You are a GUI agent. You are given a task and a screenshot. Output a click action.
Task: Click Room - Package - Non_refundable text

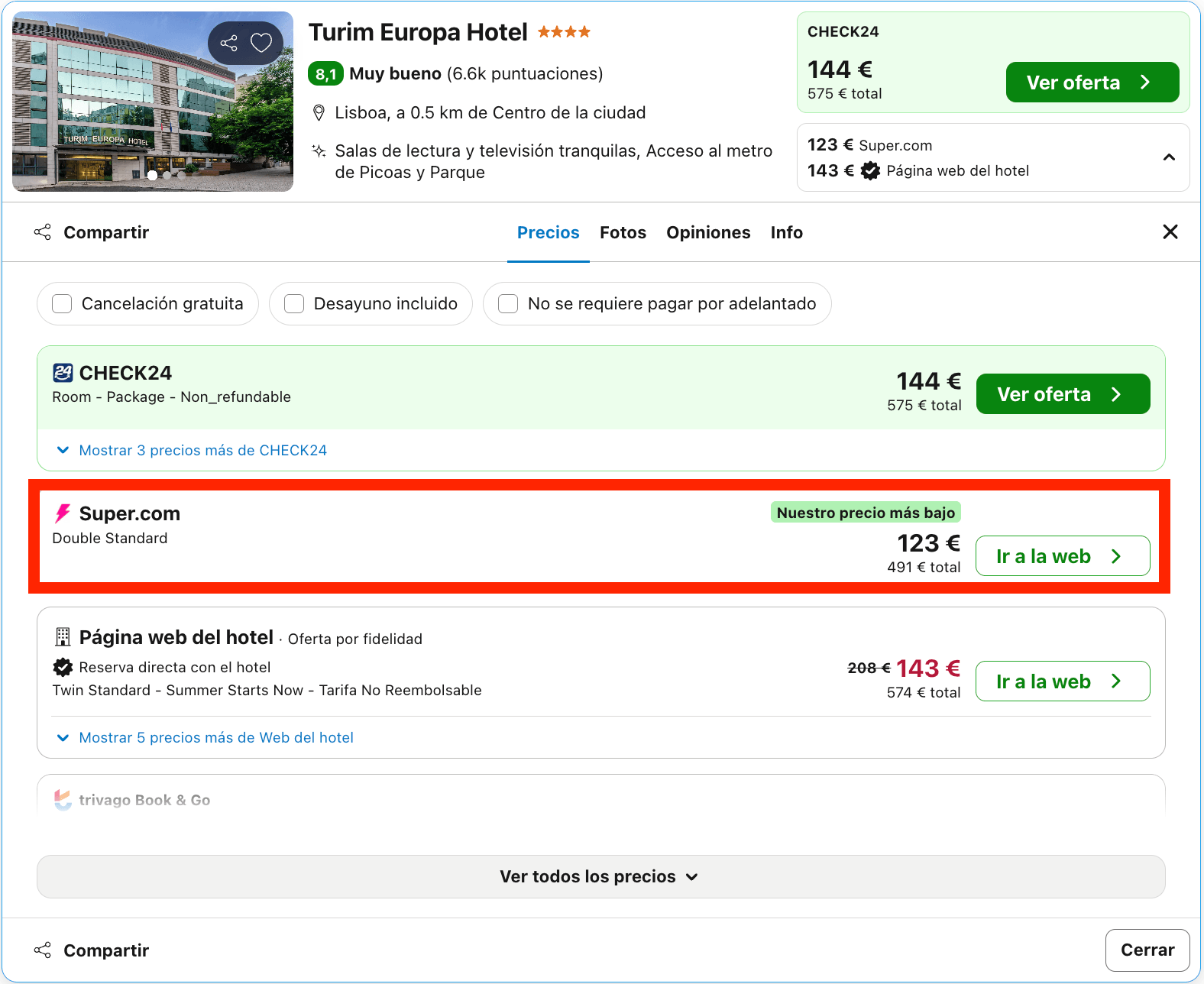coord(171,397)
